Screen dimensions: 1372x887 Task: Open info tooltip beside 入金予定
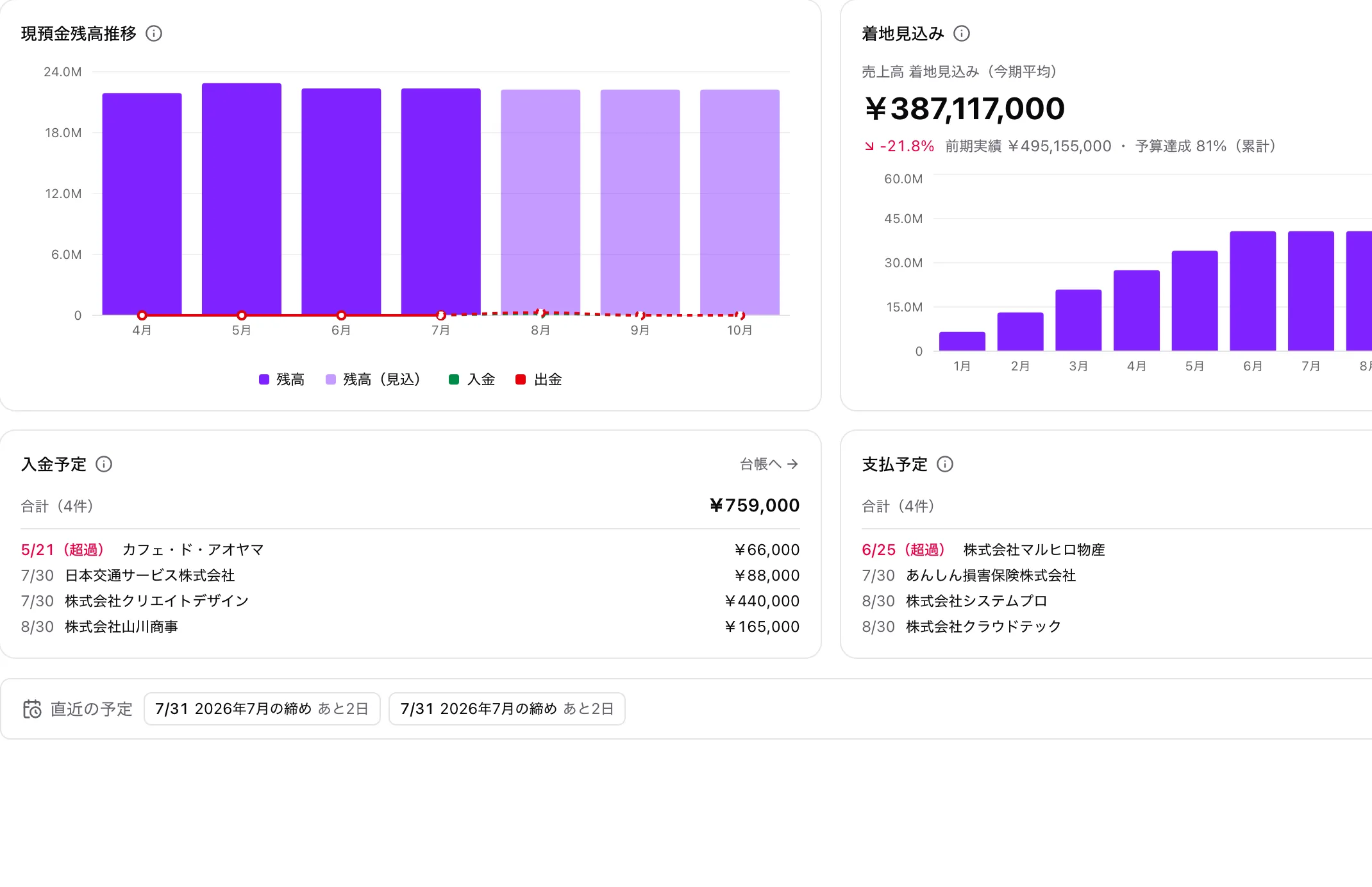(x=104, y=464)
